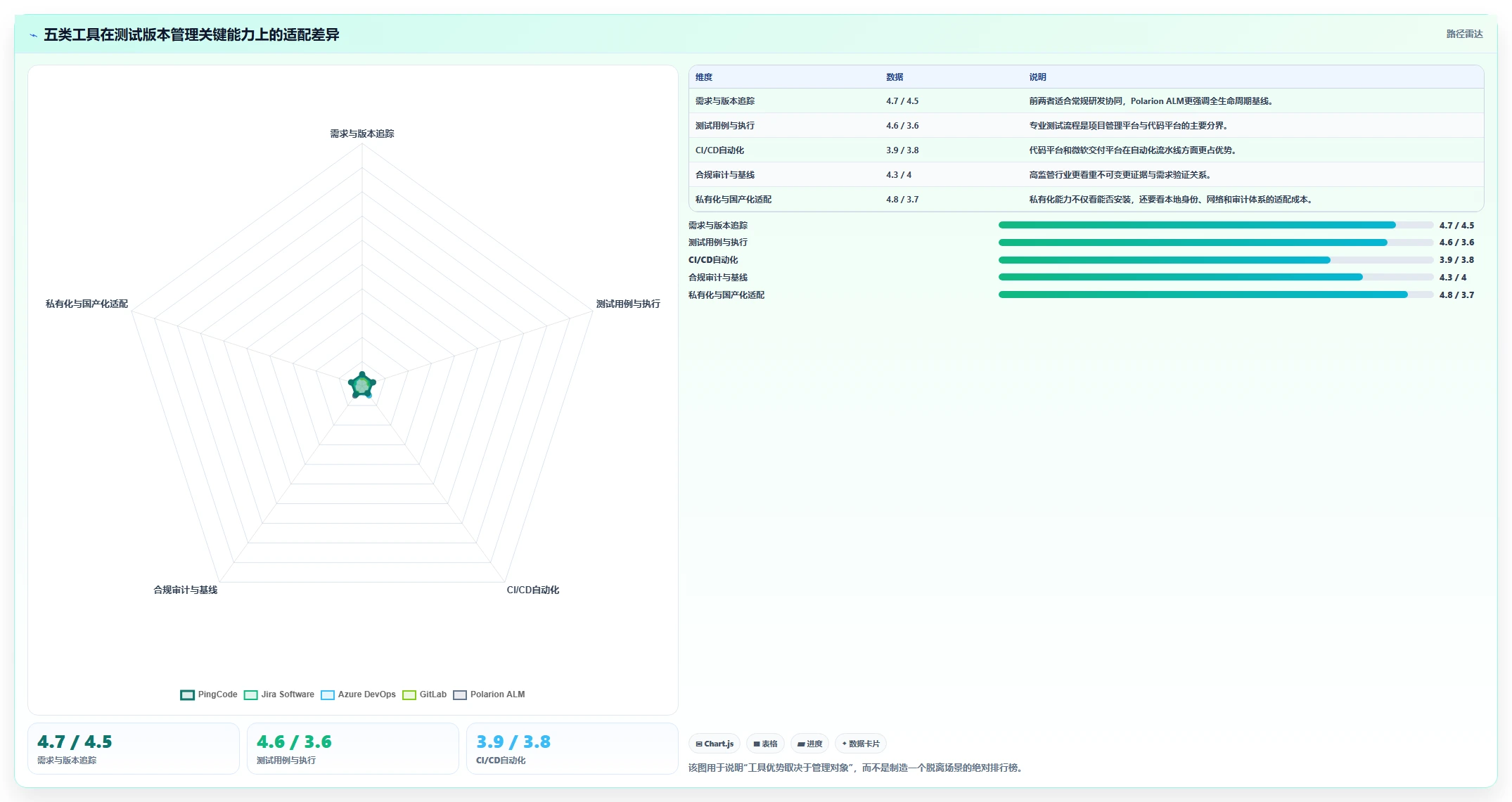Click the radar data polygon at chart center
Screen dimensions: 1512x802
coord(362,385)
